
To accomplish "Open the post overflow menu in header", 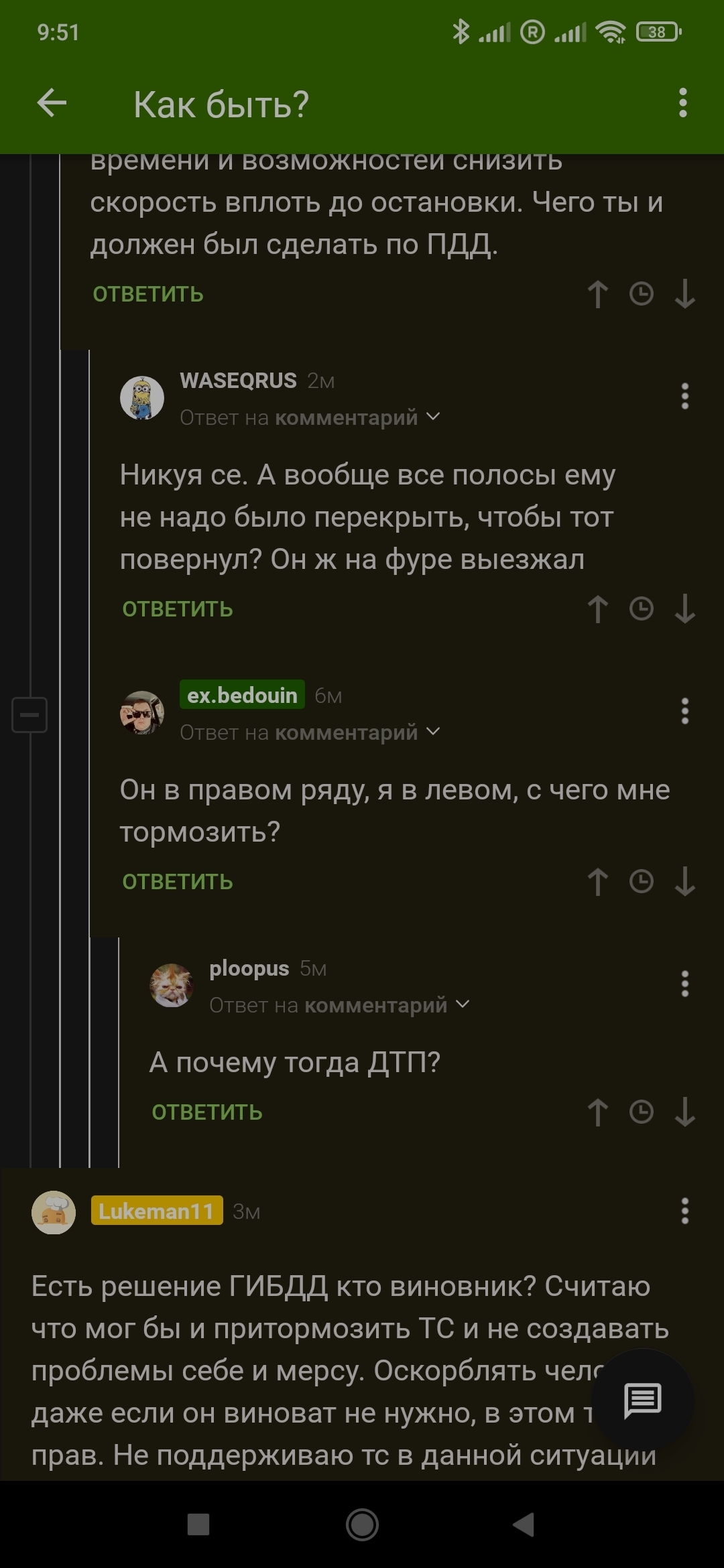I will coord(682,103).
